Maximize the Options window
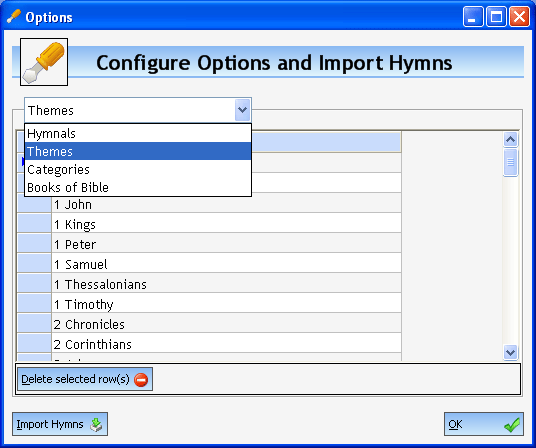The height and width of the screenshot is (448, 536). coord(496,16)
